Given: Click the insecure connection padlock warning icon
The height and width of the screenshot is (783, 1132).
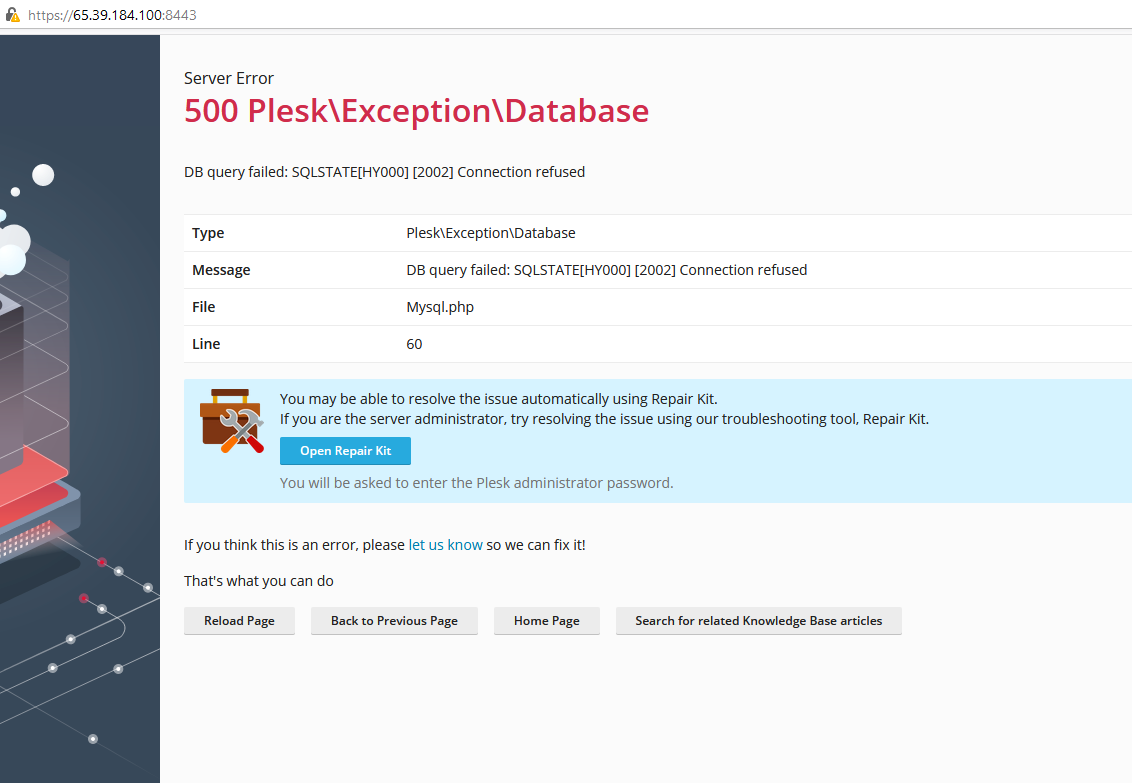Looking at the screenshot, I should 13,15.
